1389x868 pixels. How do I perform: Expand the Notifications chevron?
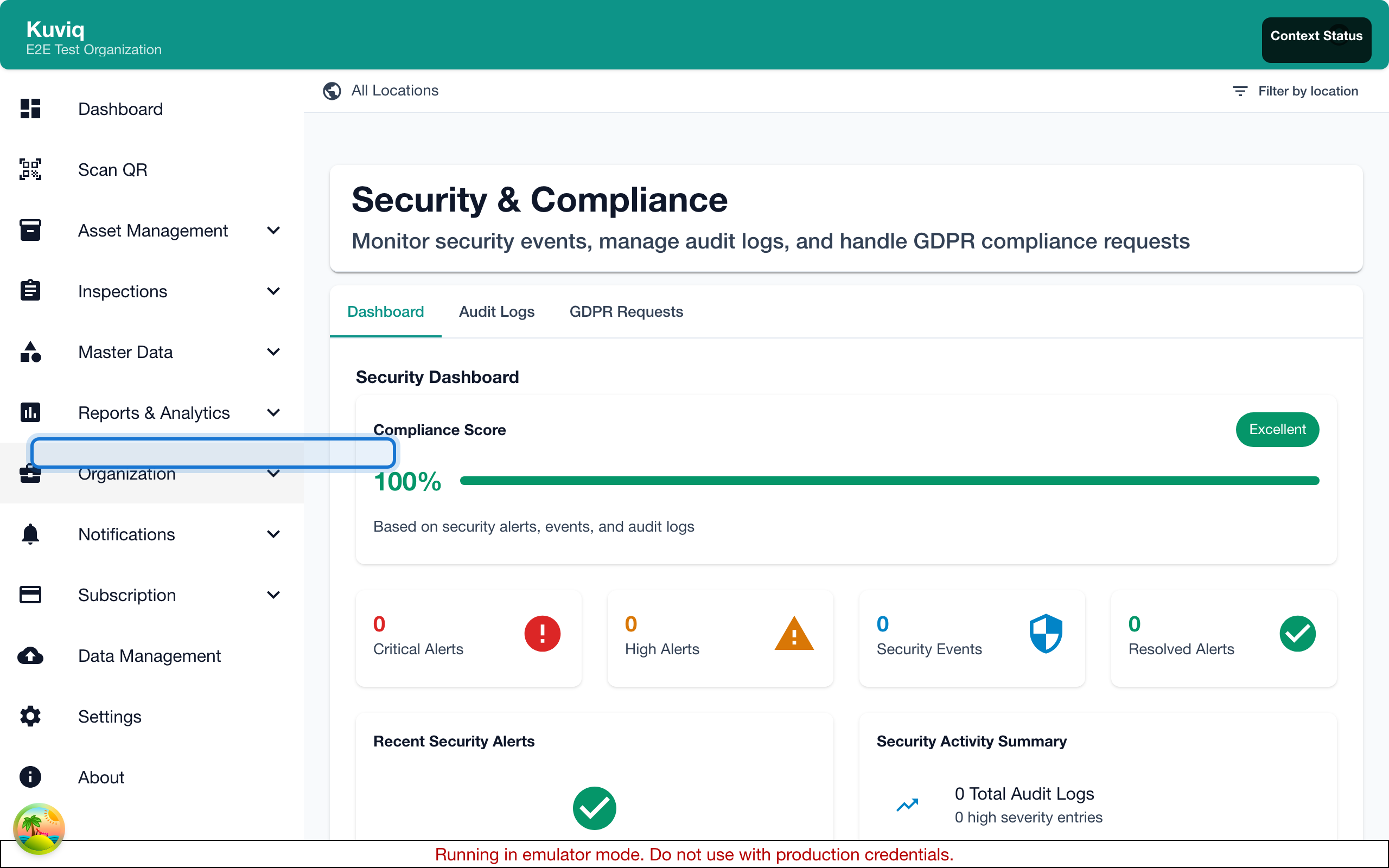tap(274, 534)
